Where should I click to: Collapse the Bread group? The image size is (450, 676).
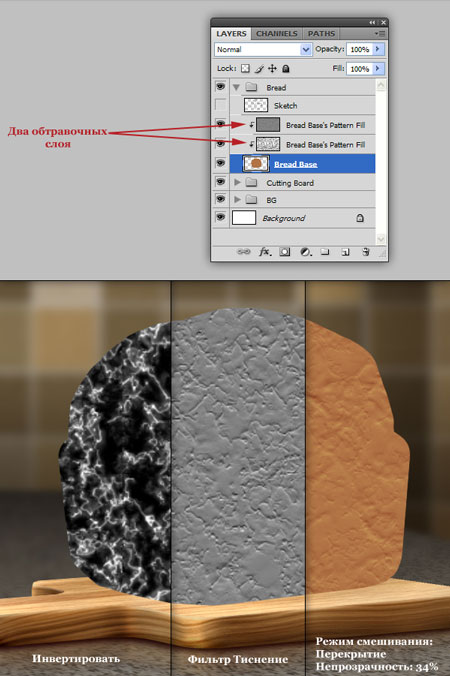236,88
